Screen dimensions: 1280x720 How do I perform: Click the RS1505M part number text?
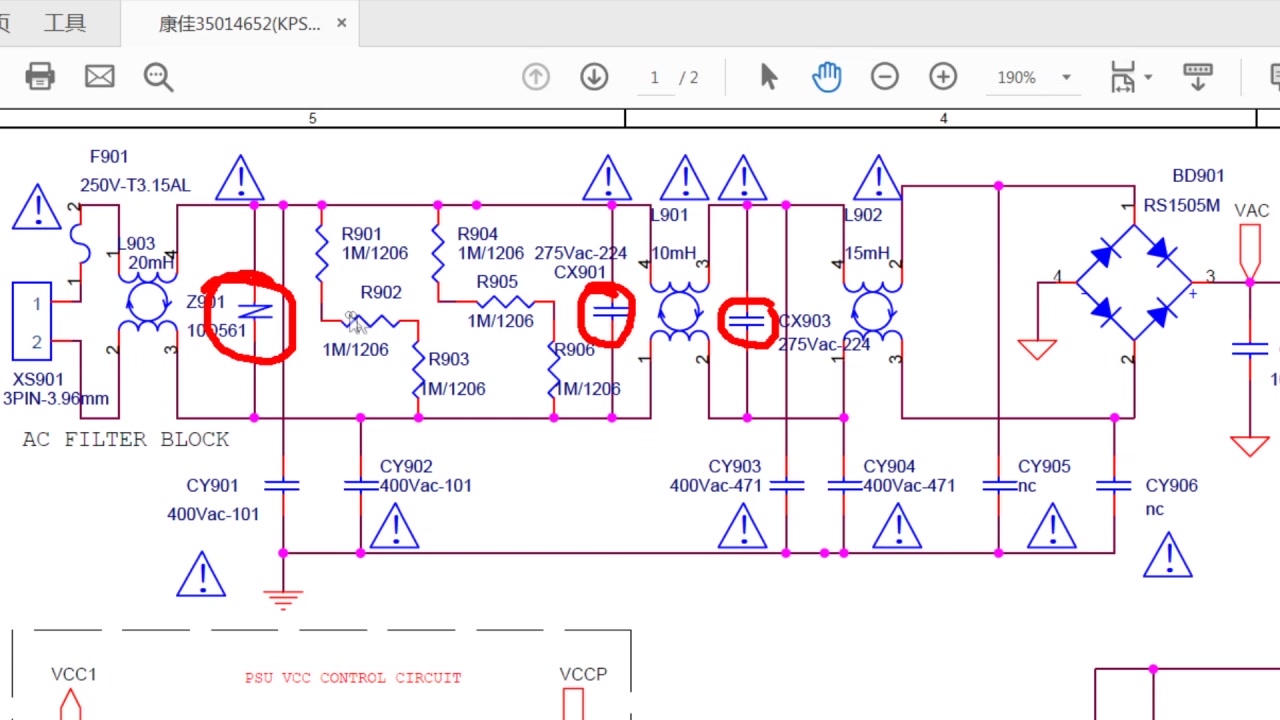(x=1182, y=206)
